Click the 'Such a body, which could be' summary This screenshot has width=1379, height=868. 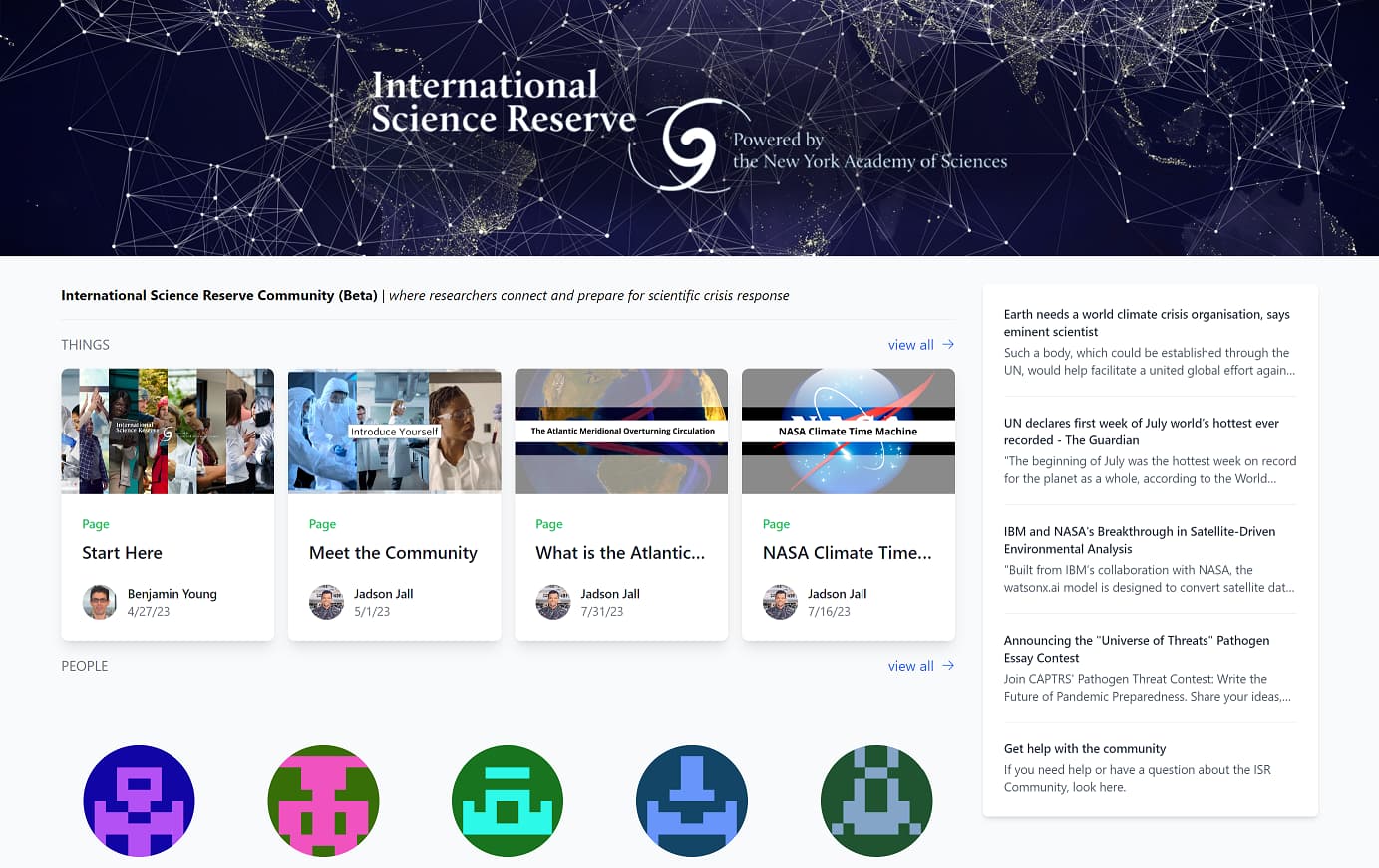pos(1150,362)
